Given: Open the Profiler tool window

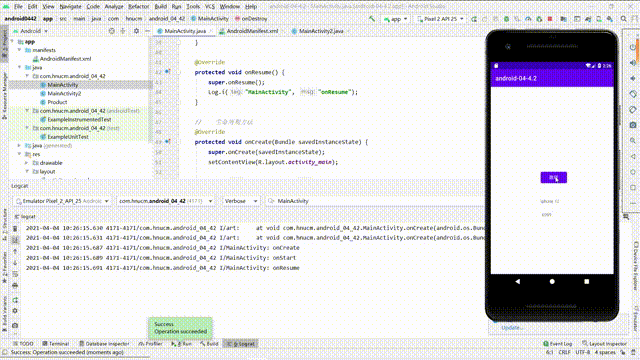Looking at the screenshot, I should click(x=151, y=344).
